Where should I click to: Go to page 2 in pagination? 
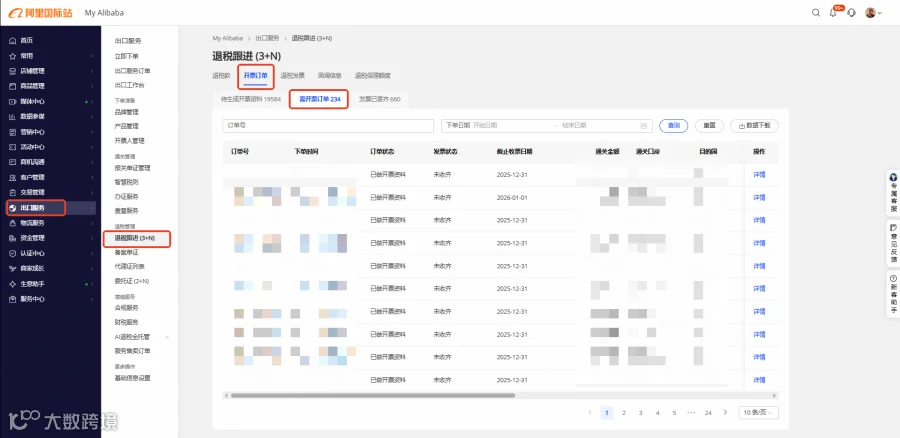click(x=624, y=413)
